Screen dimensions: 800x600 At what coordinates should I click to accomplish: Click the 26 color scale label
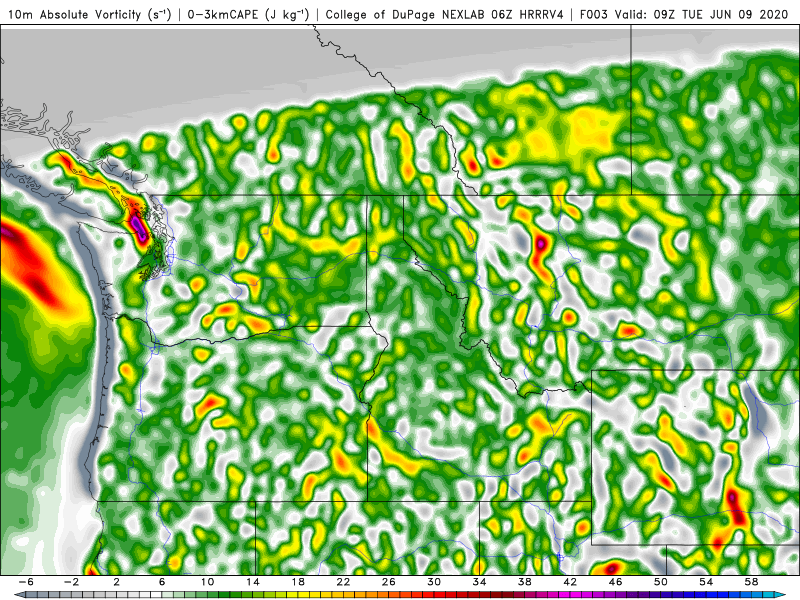coord(389,582)
